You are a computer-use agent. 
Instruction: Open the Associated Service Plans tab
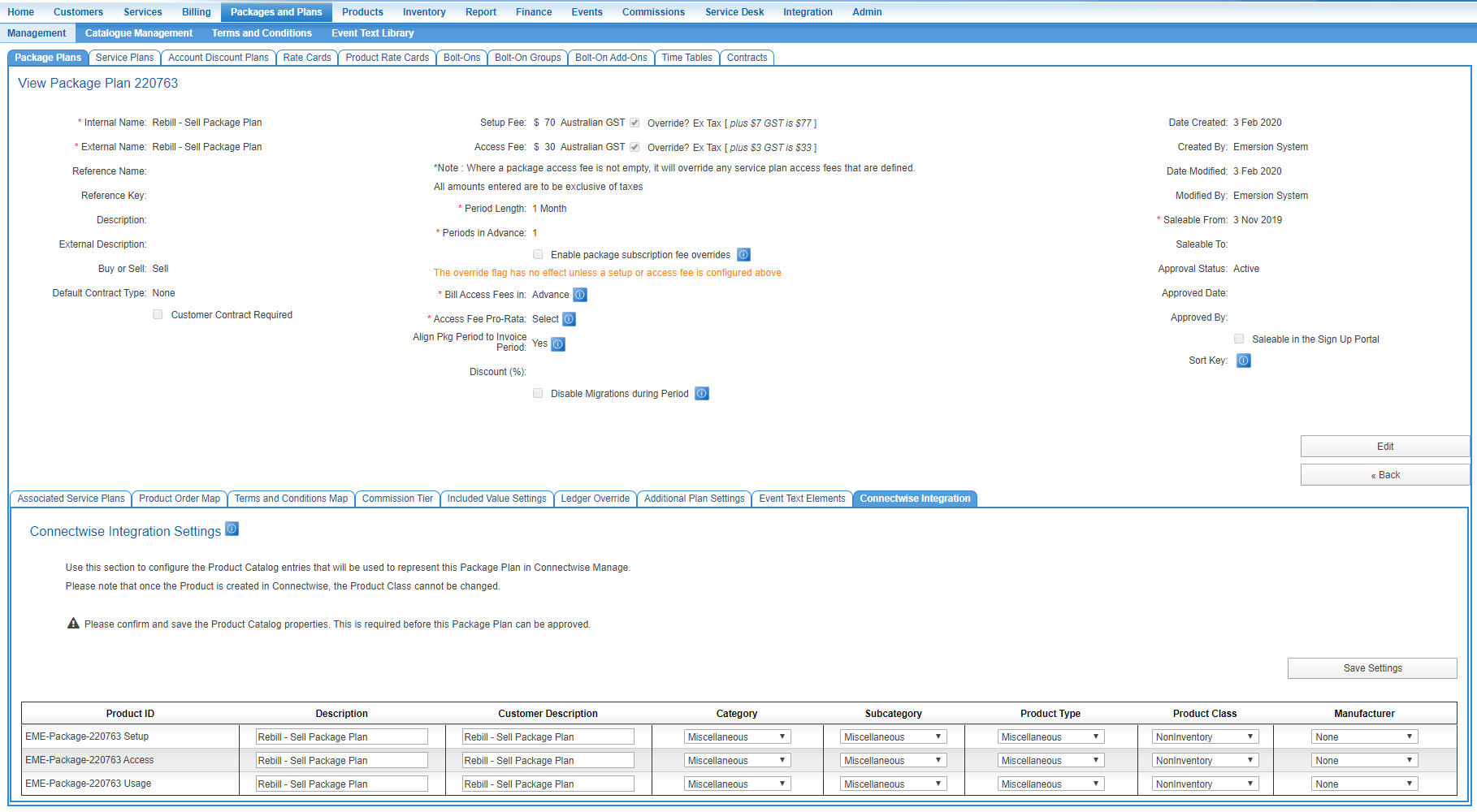tap(71, 499)
